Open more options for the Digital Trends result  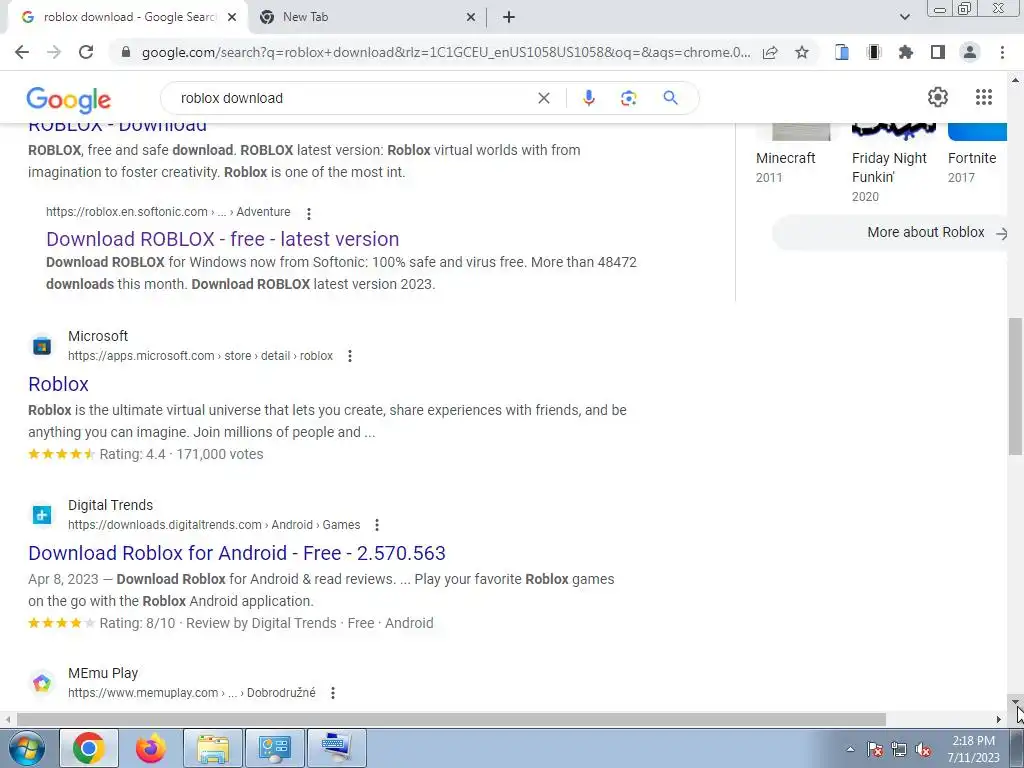377,525
